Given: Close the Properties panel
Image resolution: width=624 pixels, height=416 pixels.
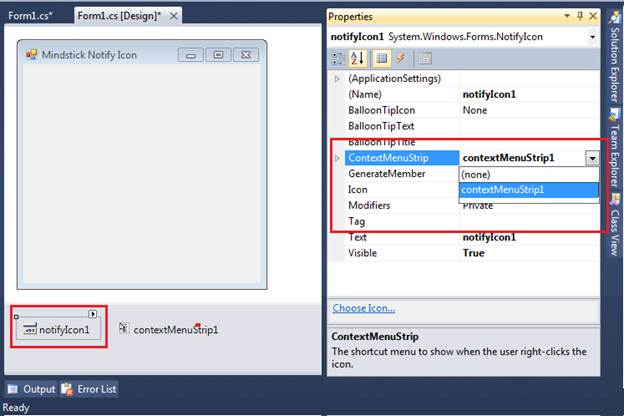Looking at the screenshot, I should tap(593, 16).
